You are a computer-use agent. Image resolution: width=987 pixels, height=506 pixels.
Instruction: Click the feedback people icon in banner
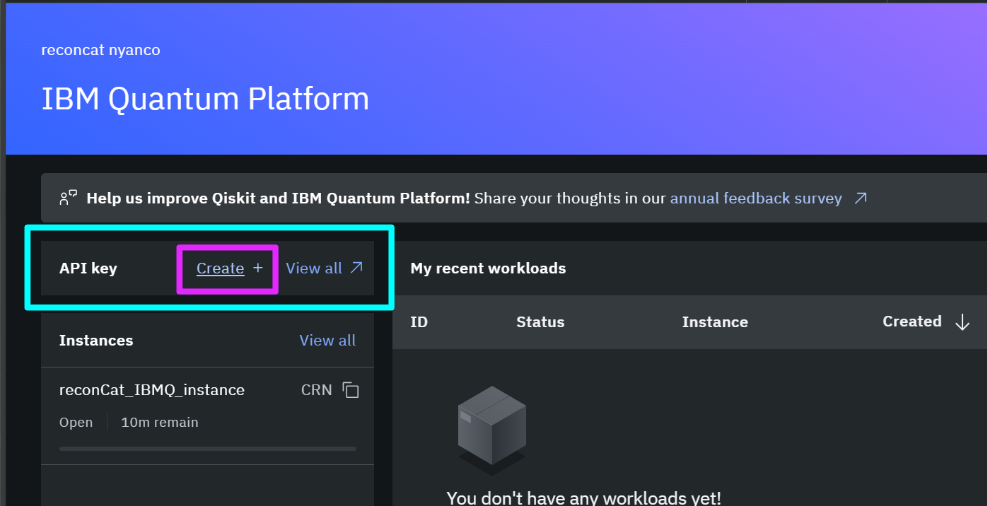click(x=68, y=198)
